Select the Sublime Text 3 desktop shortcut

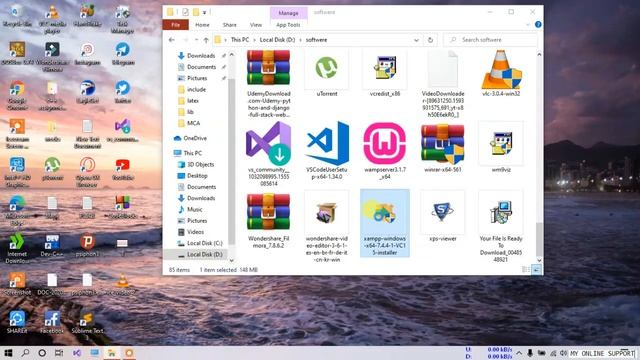pos(87,326)
